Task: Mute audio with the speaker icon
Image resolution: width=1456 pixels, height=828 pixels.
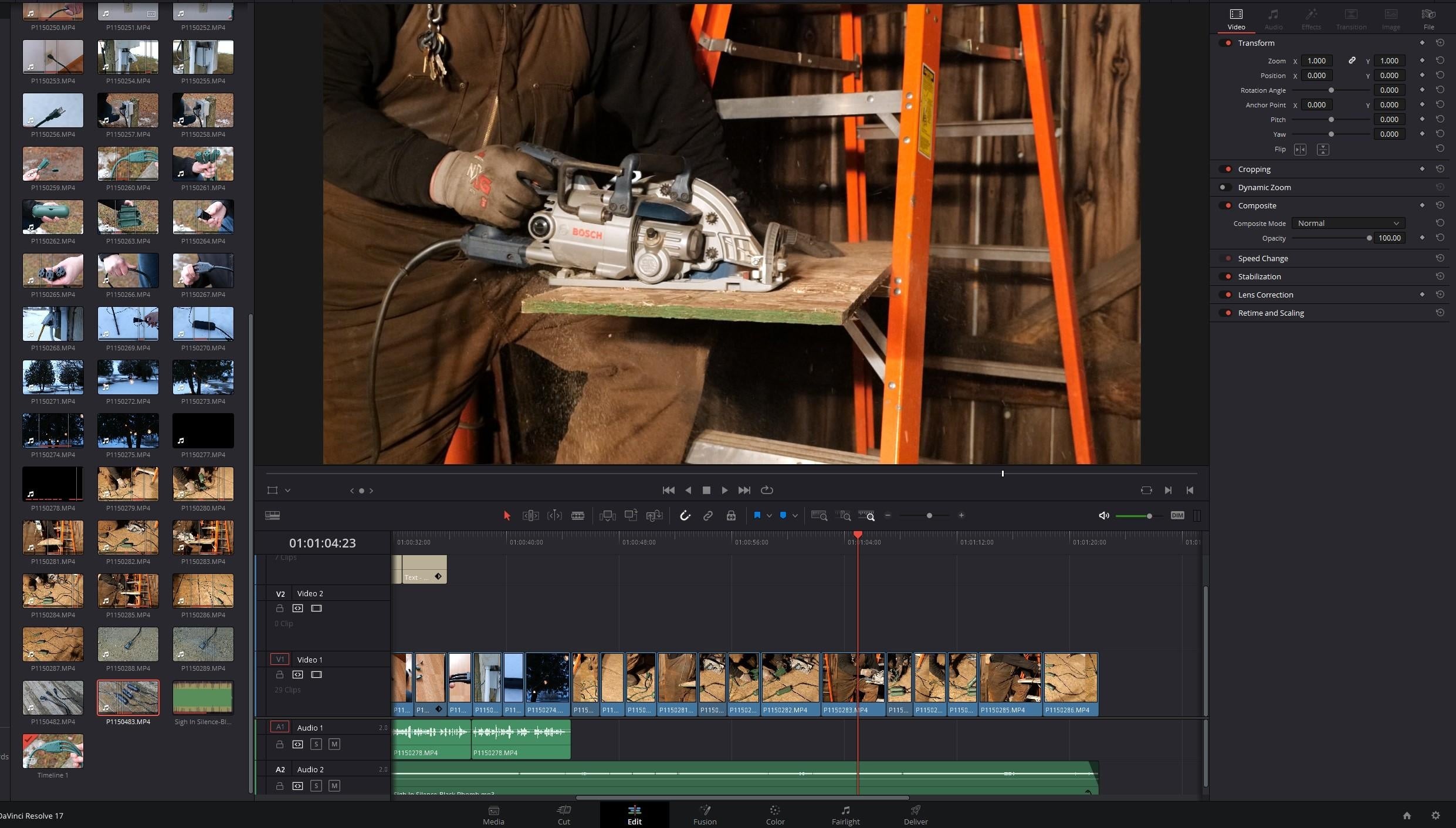Action: 1103,515
